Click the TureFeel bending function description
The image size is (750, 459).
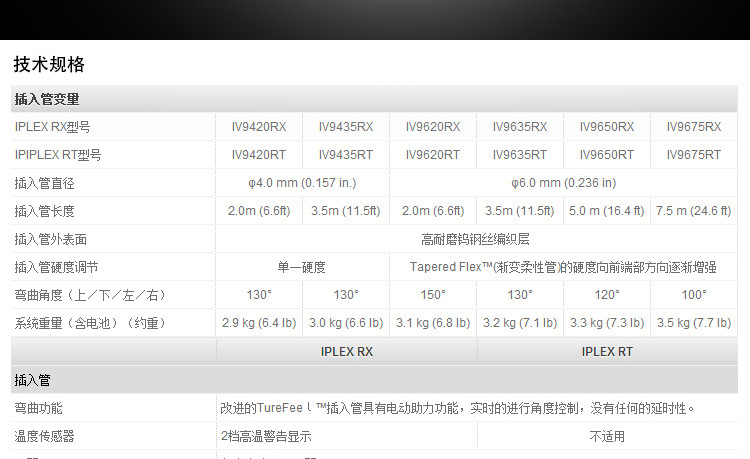457,408
